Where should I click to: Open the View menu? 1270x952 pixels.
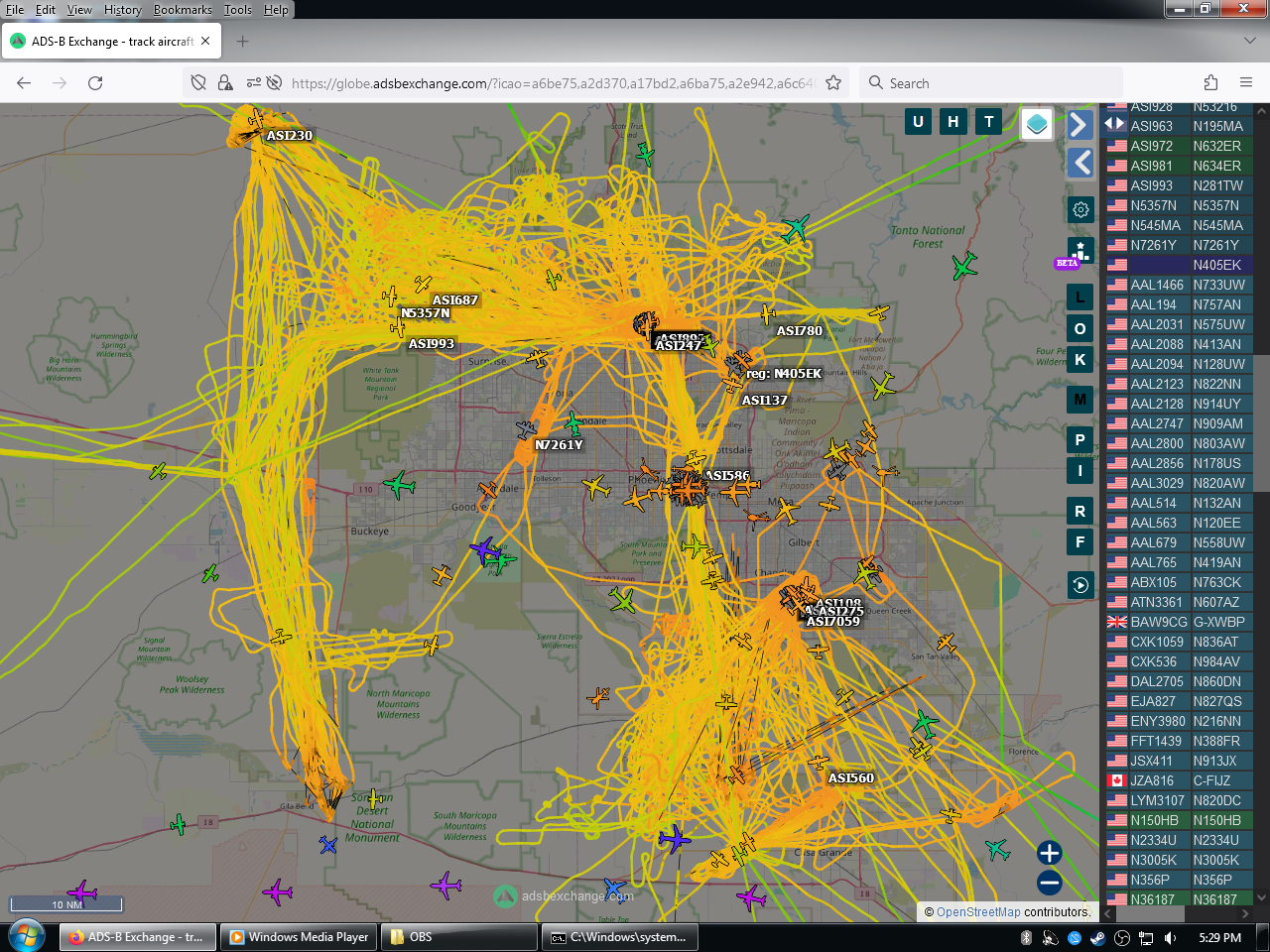click(79, 10)
